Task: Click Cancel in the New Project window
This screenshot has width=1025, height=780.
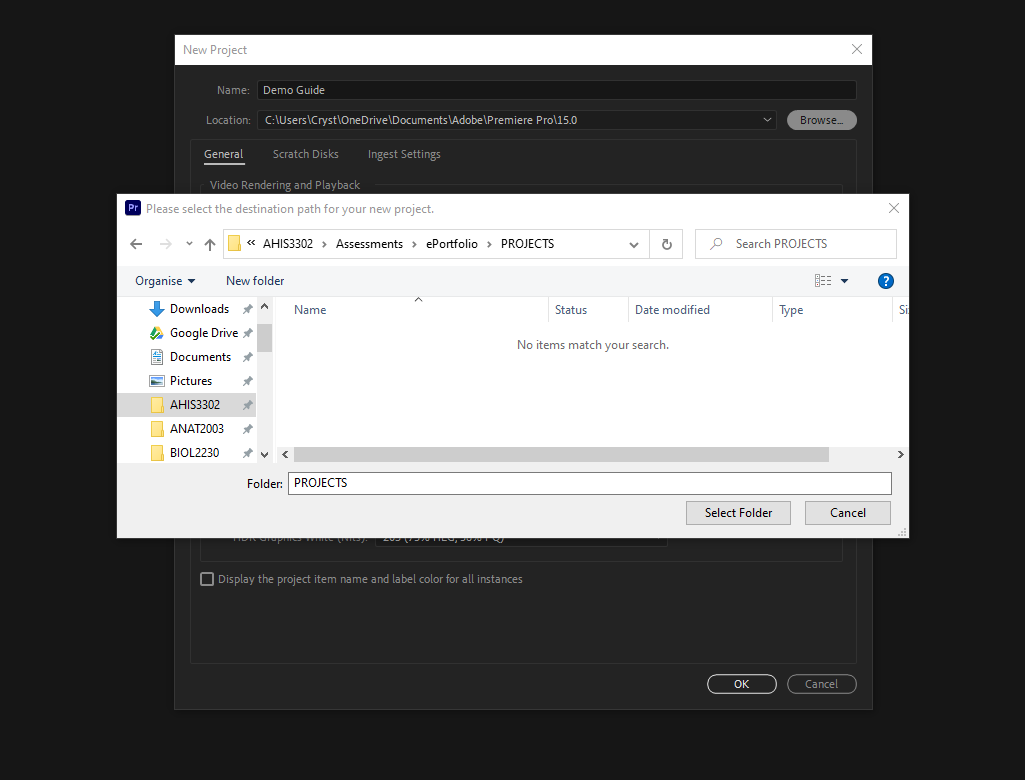Action: click(822, 684)
